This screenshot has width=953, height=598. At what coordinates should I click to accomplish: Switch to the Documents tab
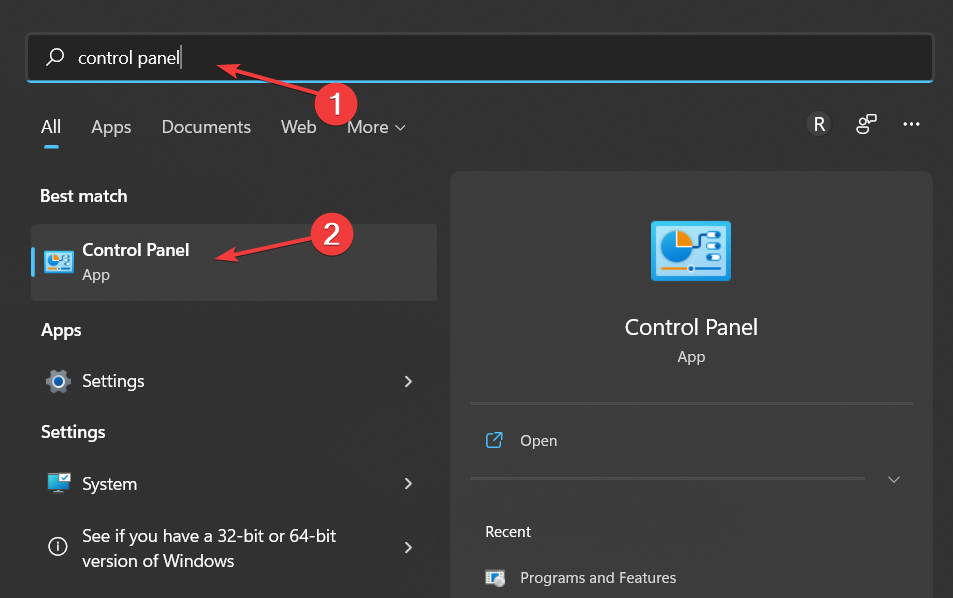coord(205,127)
